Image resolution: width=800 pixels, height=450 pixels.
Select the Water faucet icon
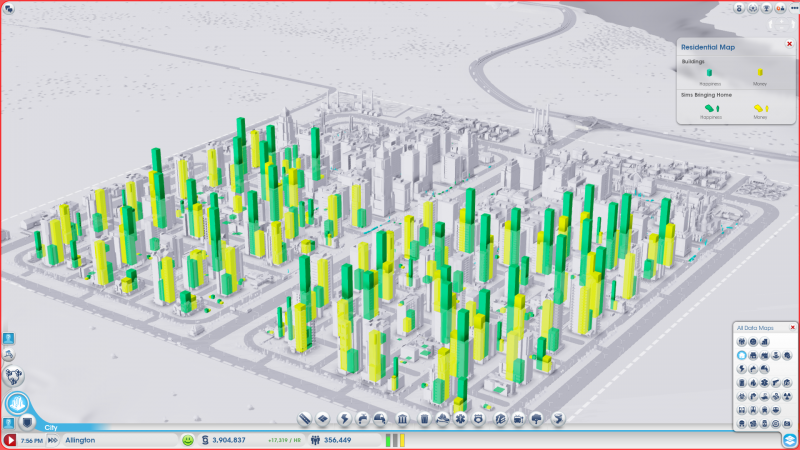[x=364, y=418]
